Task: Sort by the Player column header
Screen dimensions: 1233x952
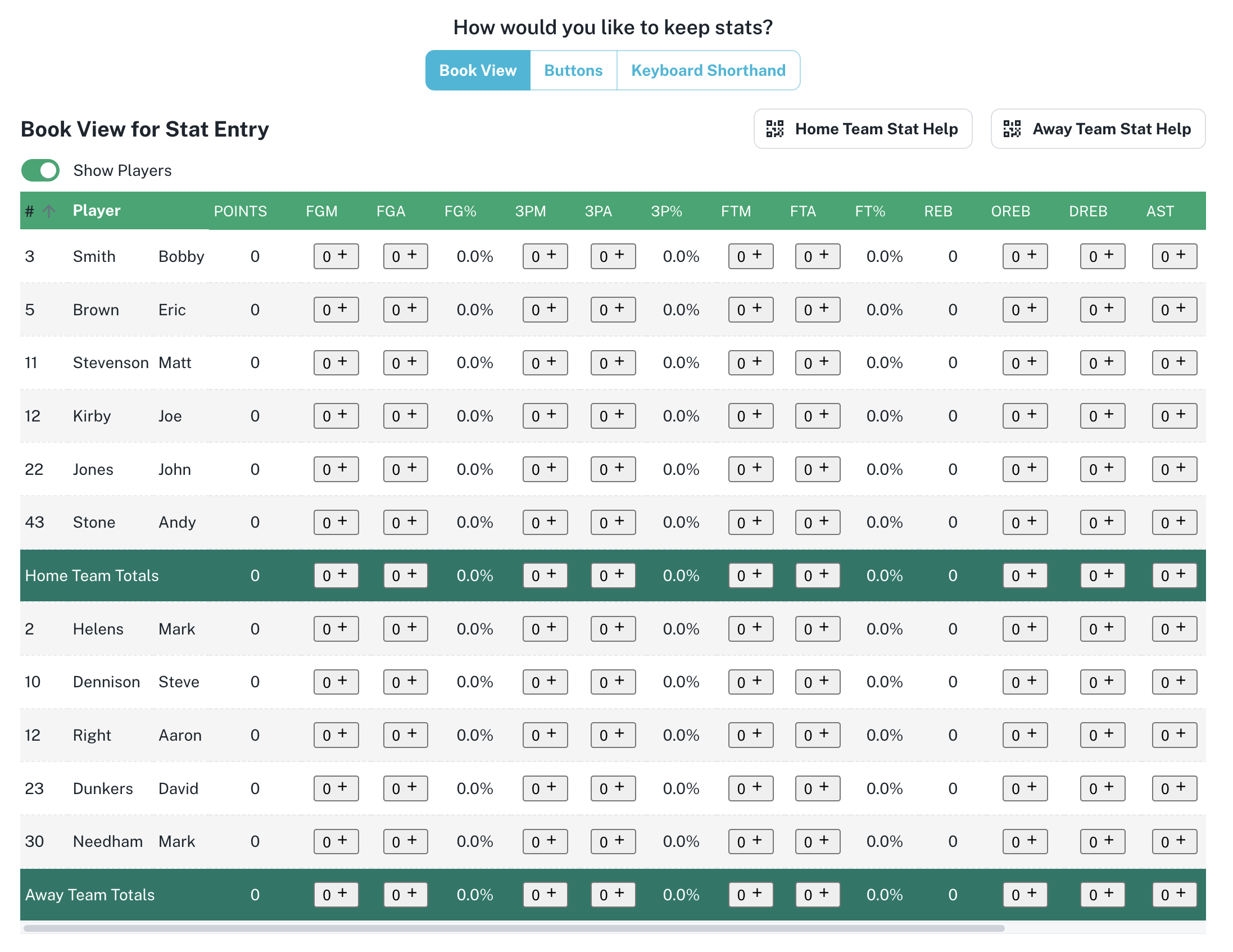Action: pyautogui.click(x=97, y=211)
